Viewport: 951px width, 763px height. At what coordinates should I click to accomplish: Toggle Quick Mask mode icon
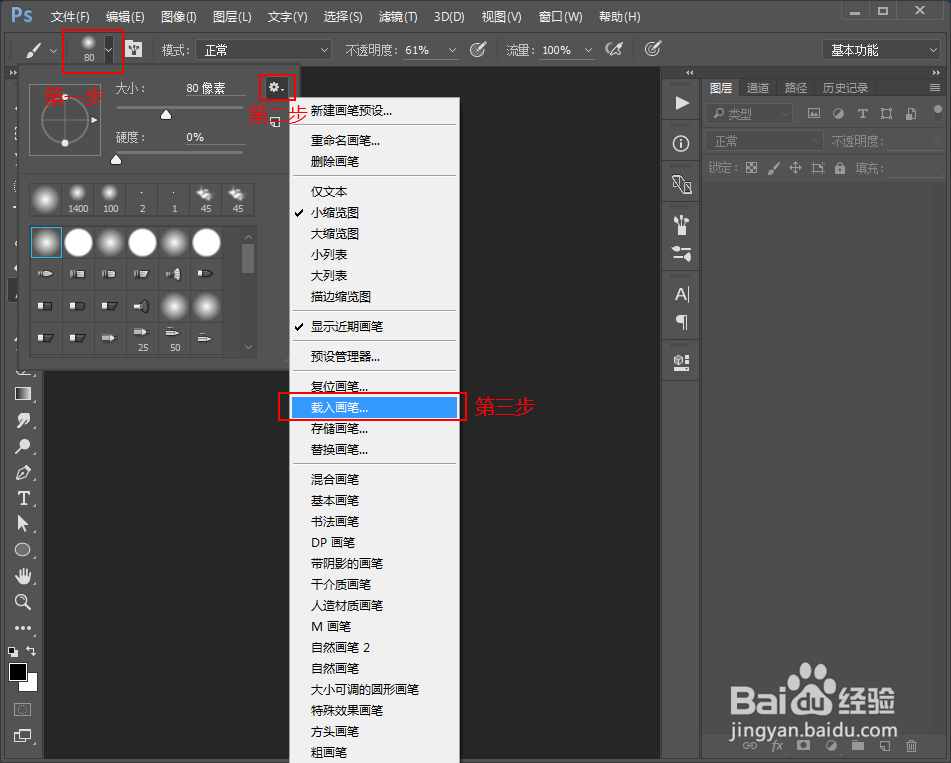[x=22, y=709]
